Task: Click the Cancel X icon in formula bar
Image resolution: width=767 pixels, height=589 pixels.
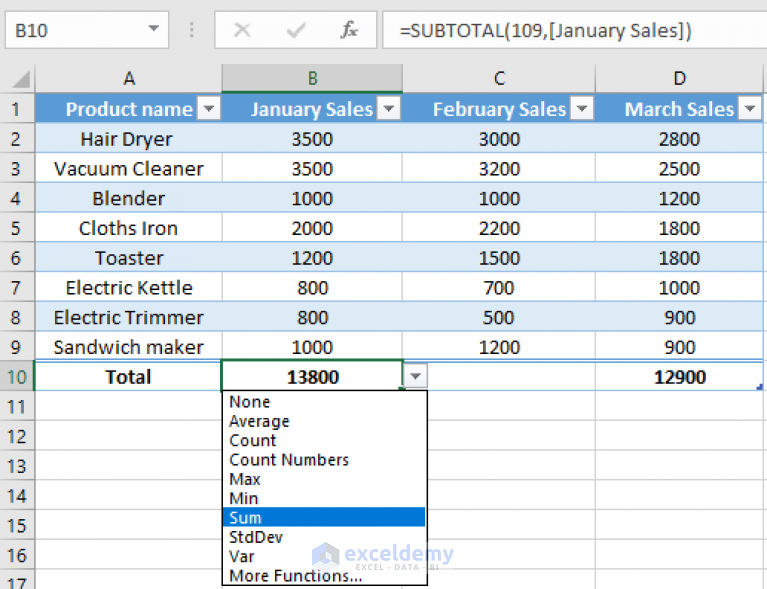Action: point(242,30)
